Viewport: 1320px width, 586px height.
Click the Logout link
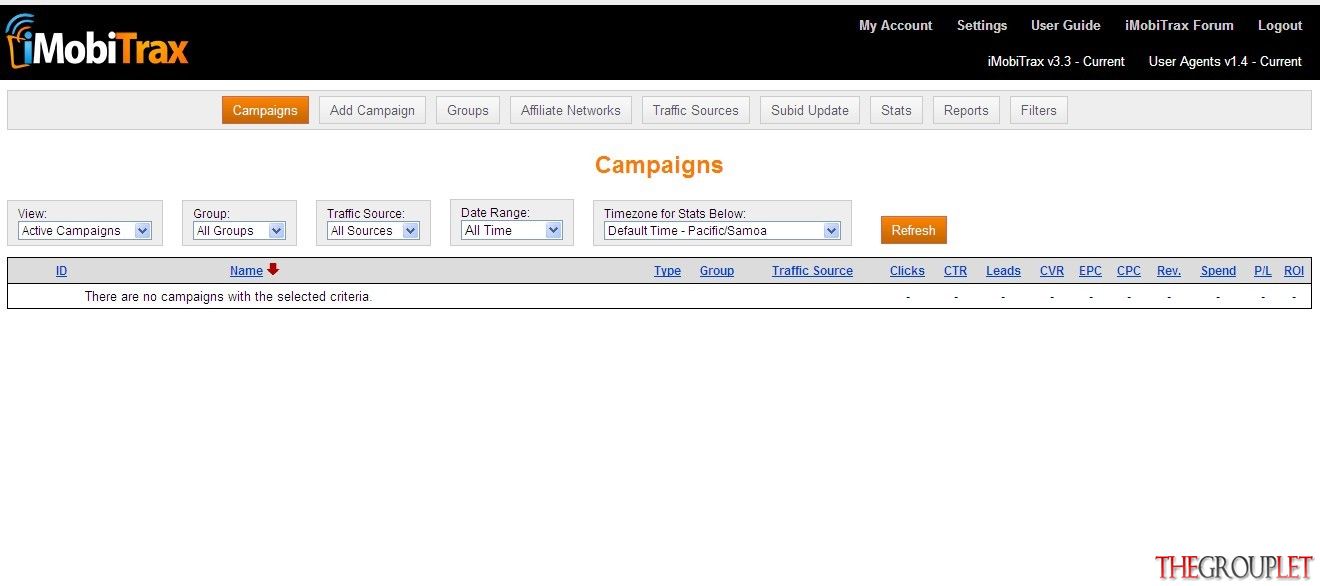(1280, 26)
